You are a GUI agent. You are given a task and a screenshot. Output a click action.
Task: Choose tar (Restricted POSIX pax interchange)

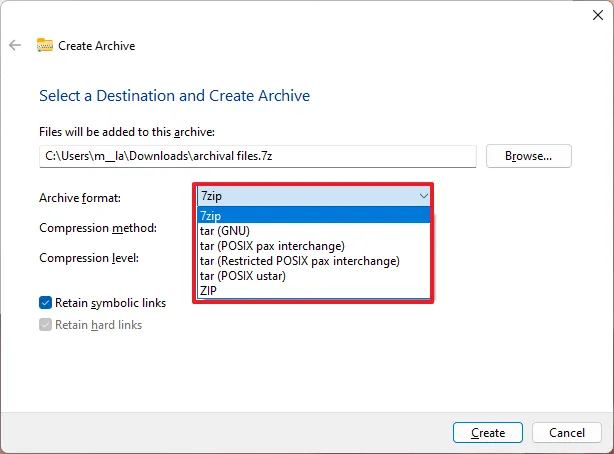pyautogui.click(x=314, y=261)
